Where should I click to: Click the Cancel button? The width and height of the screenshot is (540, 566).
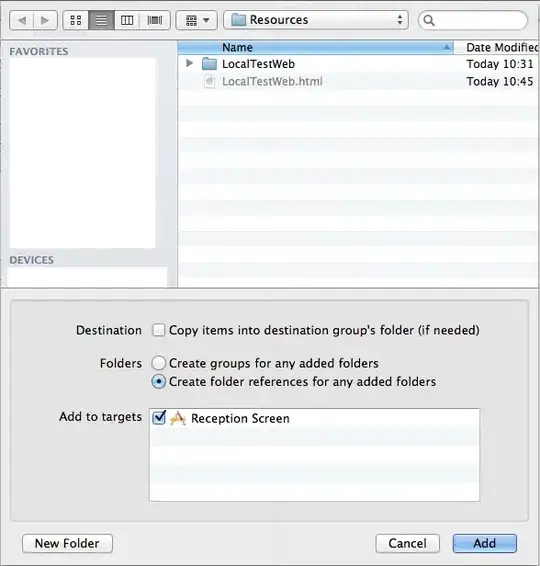click(408, 543)
